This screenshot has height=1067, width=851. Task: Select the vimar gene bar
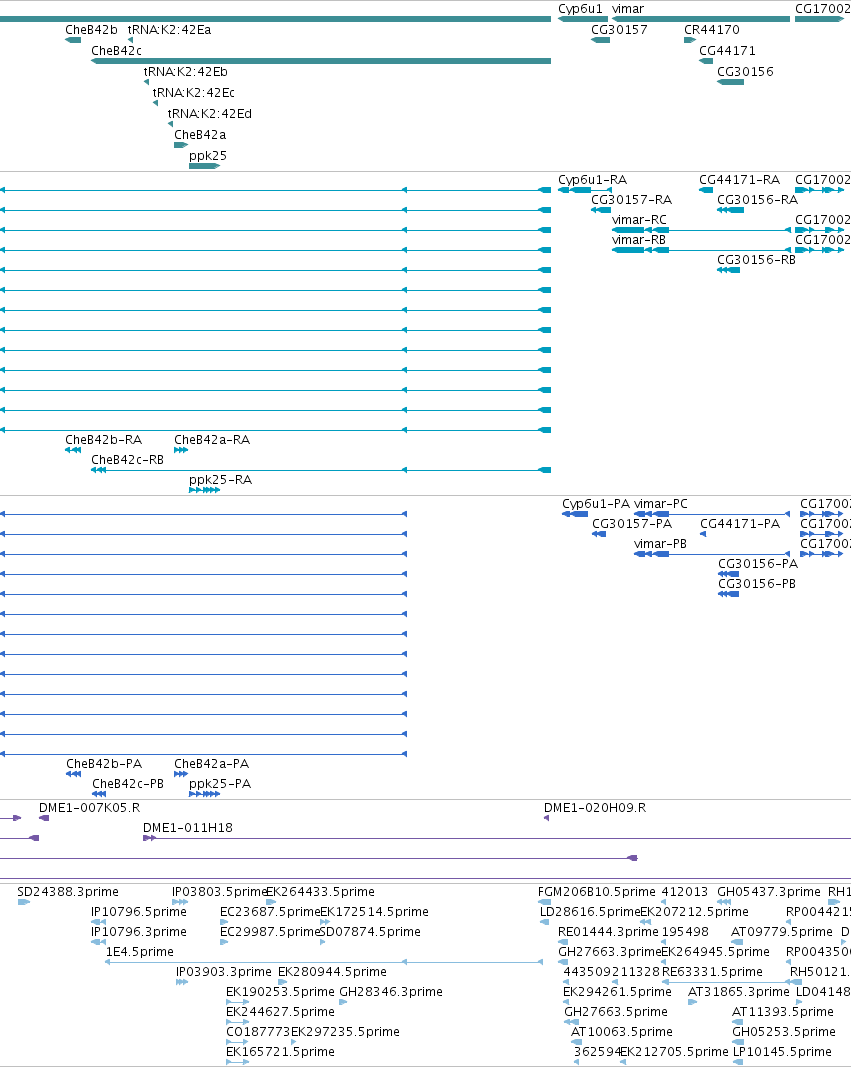pos(701,19)
